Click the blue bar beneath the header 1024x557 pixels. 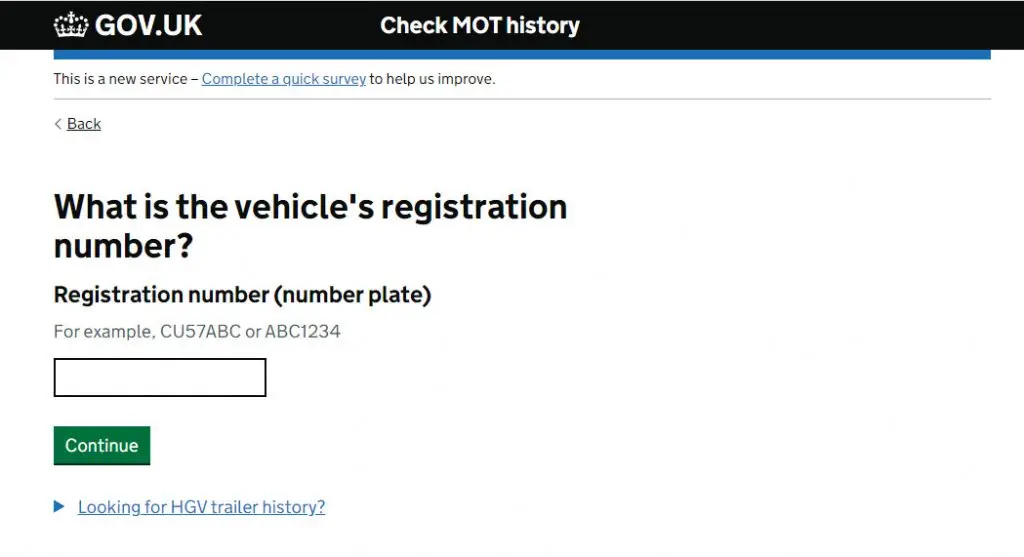522,55
